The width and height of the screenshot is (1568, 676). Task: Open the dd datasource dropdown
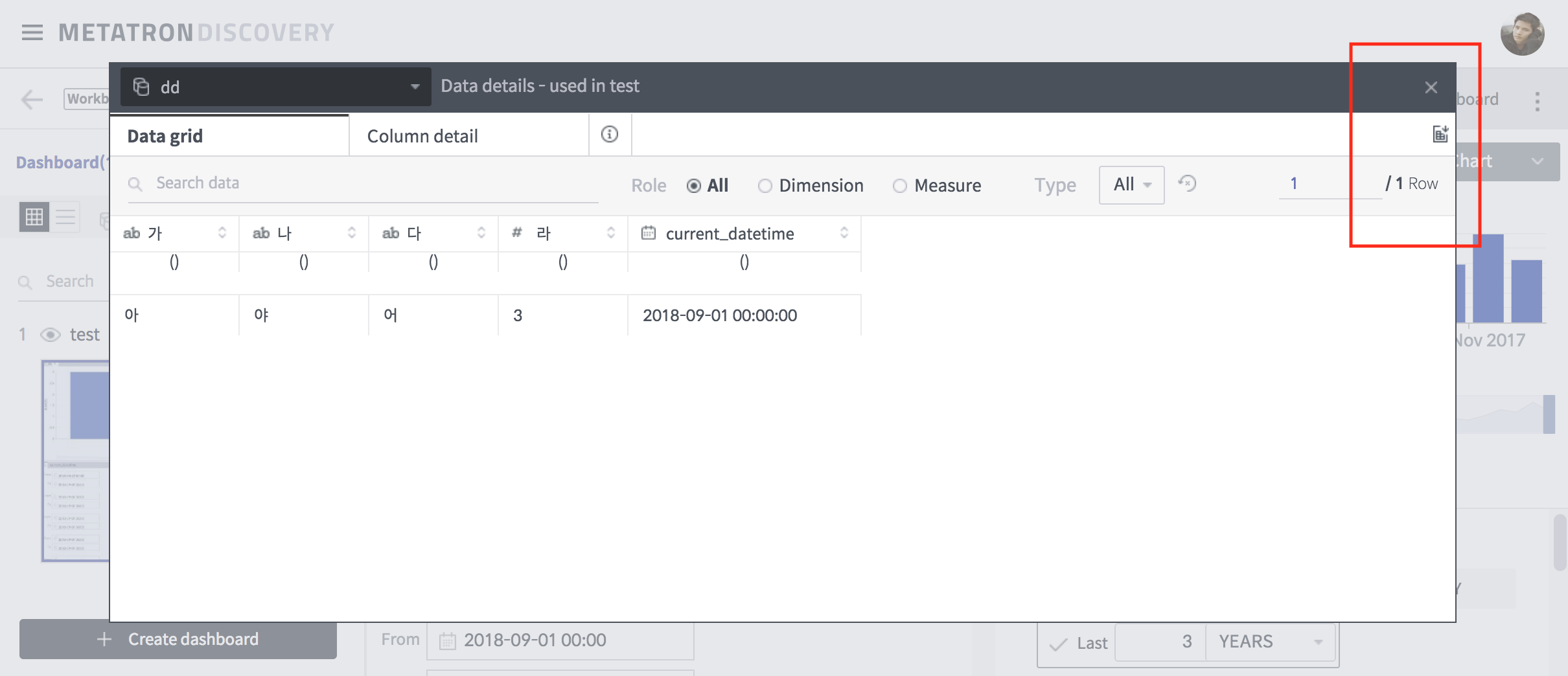pyautogui.click(x=415, y=86)
